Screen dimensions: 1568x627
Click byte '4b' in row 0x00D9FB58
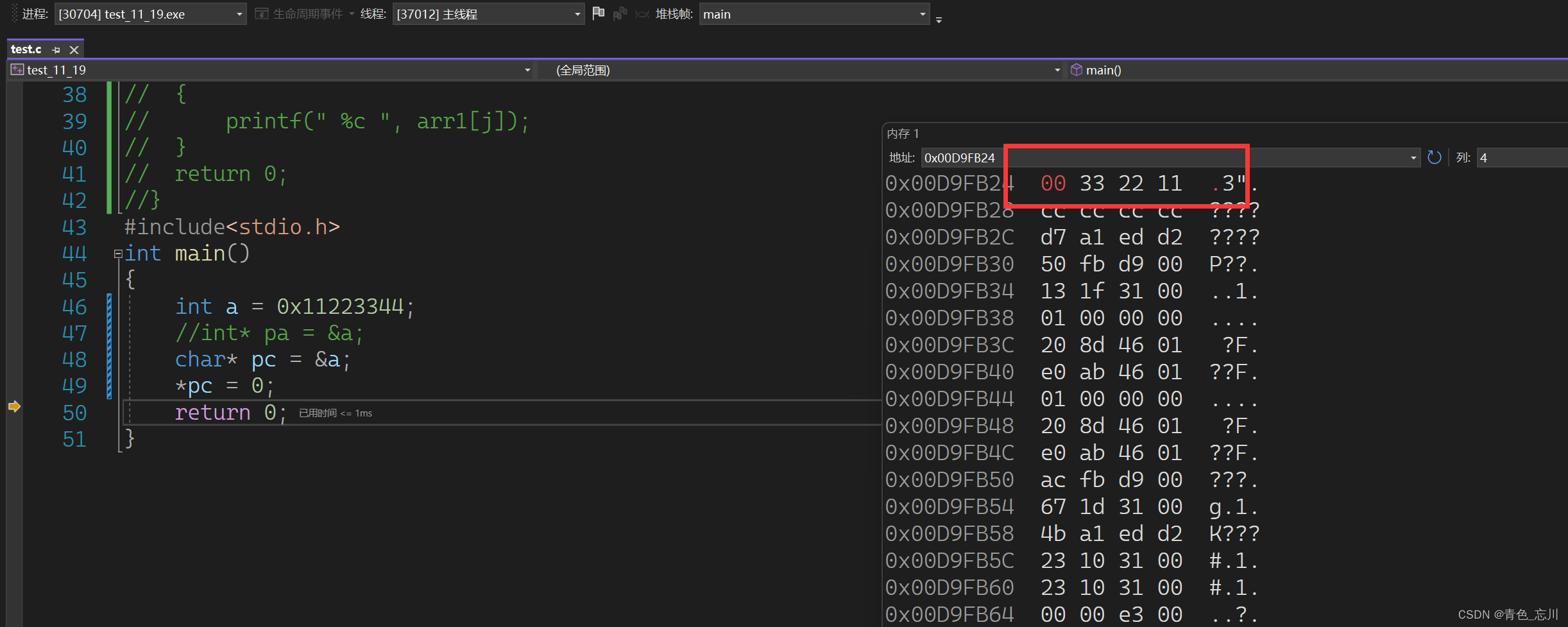click(1053, 534)
